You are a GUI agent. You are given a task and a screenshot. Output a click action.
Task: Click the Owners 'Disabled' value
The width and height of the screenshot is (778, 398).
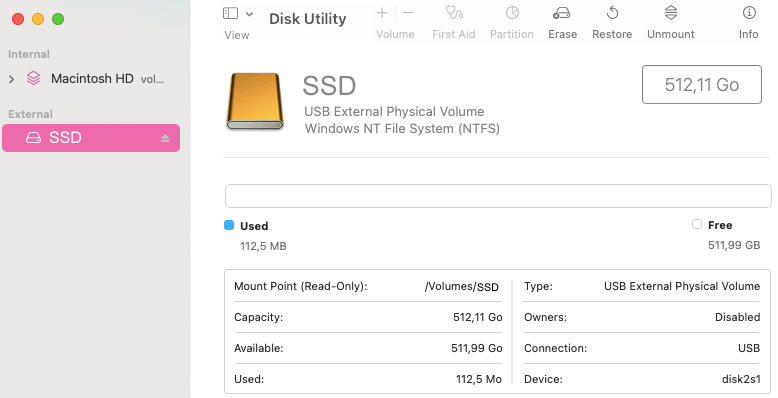pyautogui.click(x=738, y=318)
